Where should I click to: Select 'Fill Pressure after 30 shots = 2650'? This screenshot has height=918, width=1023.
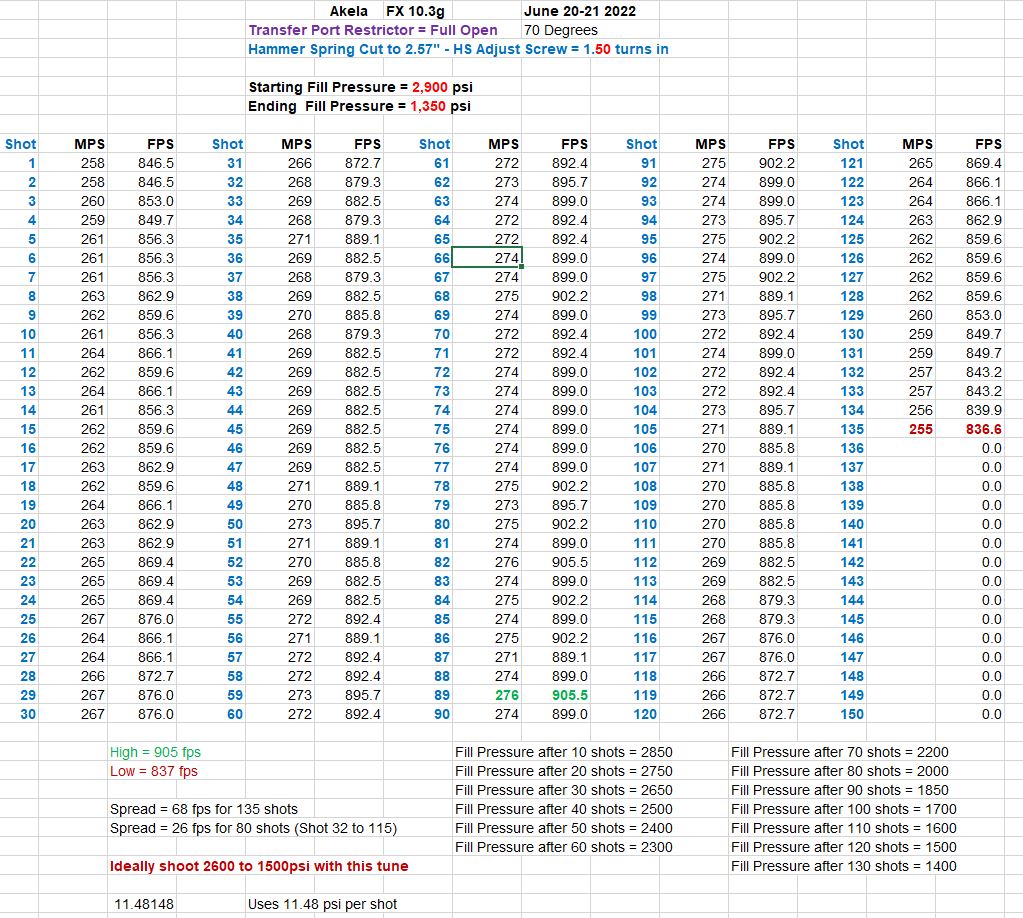click(564, 789)
